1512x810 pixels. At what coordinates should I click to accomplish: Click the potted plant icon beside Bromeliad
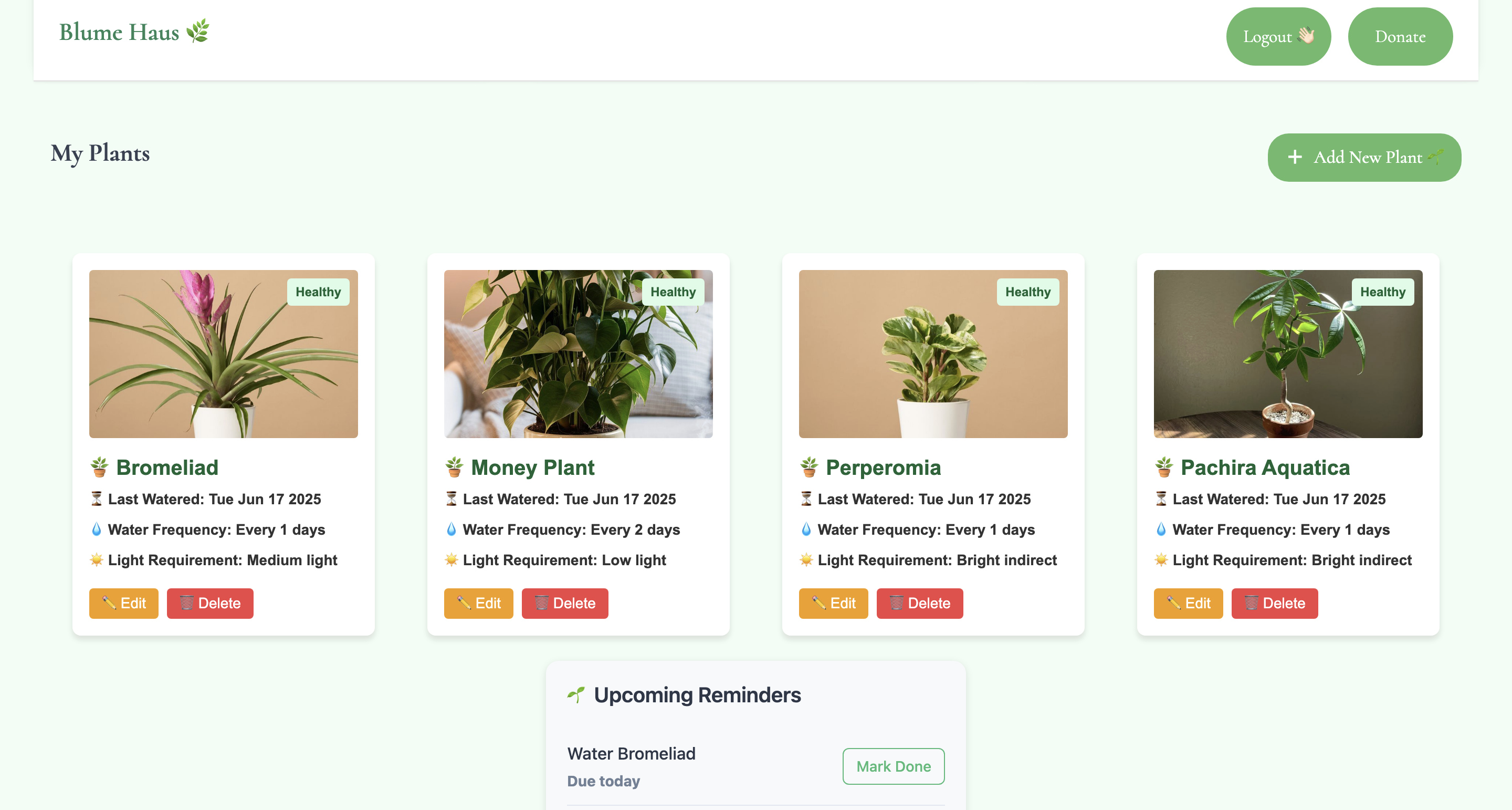[99, 467]
